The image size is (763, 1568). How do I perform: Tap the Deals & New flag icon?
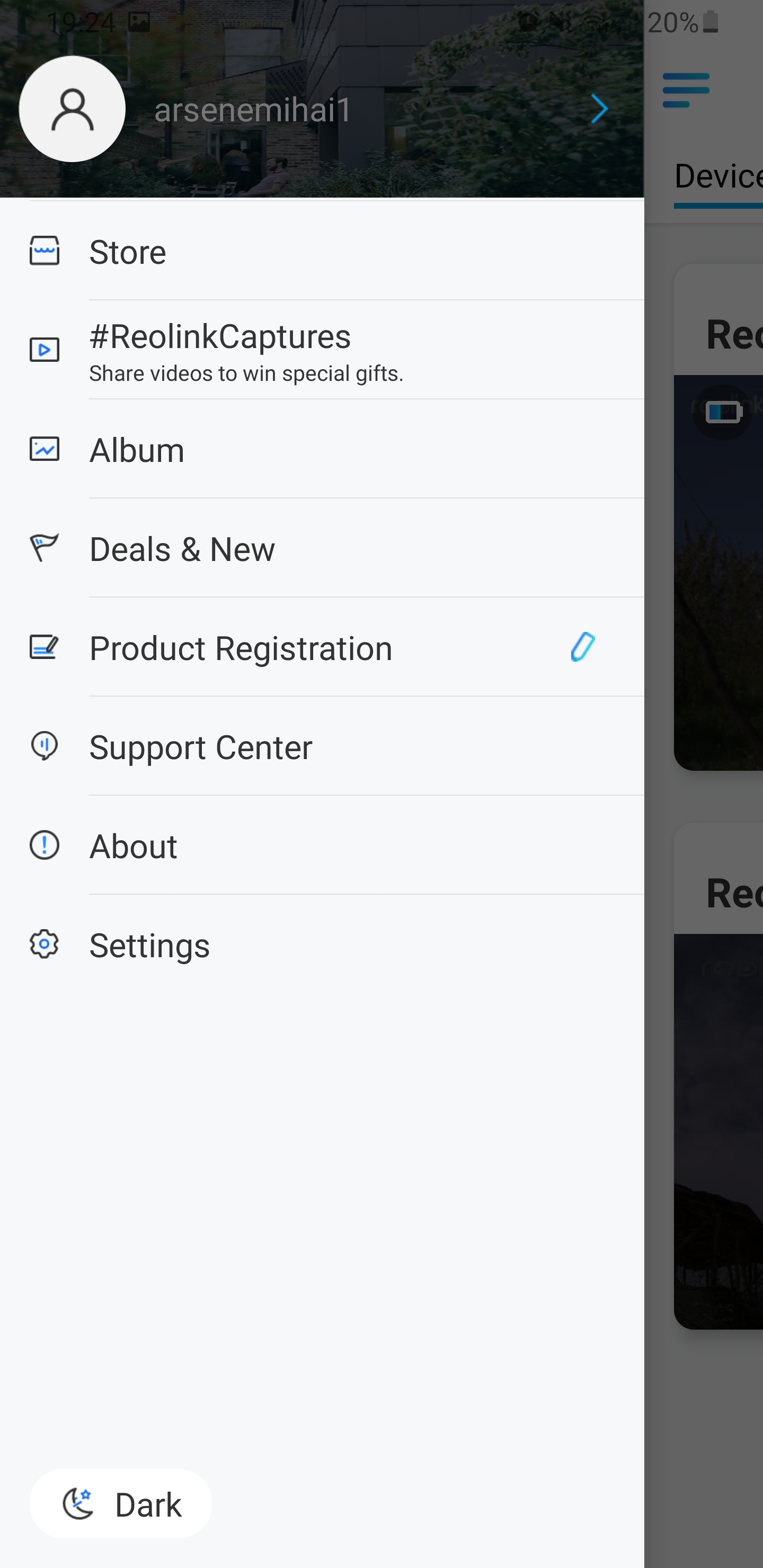[x=45, y=548]
